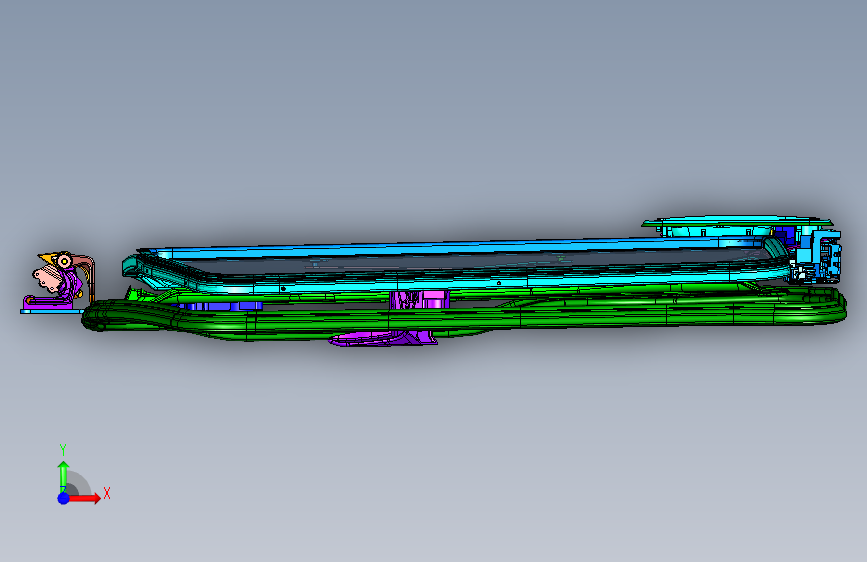Click the blue Z axis ball of the triad
The height and width of the screenshot is (562, 867).
64,498
